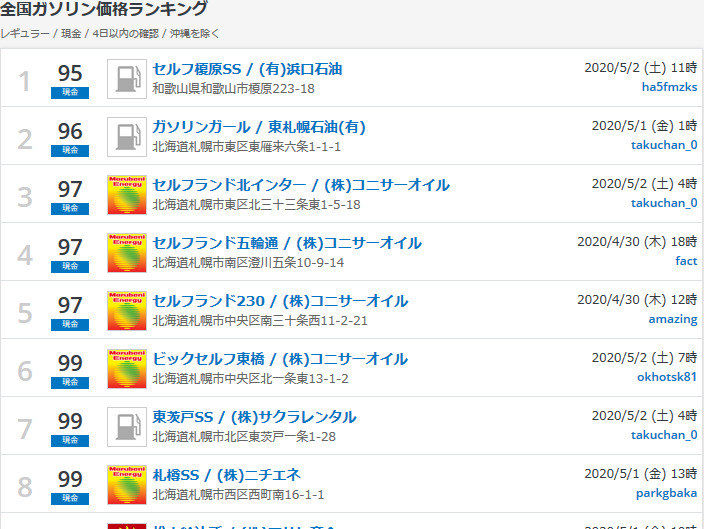Click the 現金 badge in rank 7 row

pyautogui.click(x=70, y=441)
